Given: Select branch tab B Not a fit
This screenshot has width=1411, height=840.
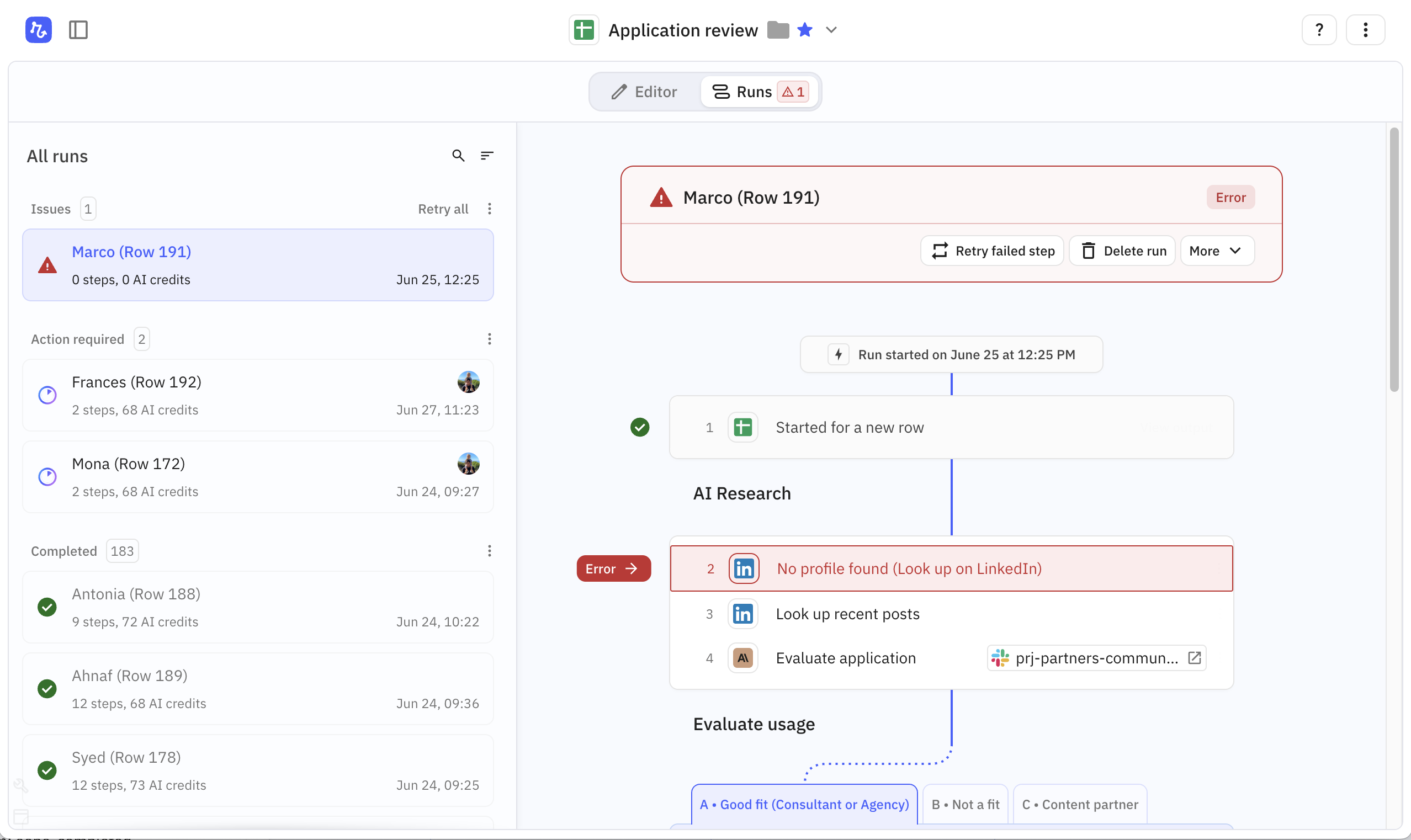Looking at the screenshot, I should coord(964,804).
